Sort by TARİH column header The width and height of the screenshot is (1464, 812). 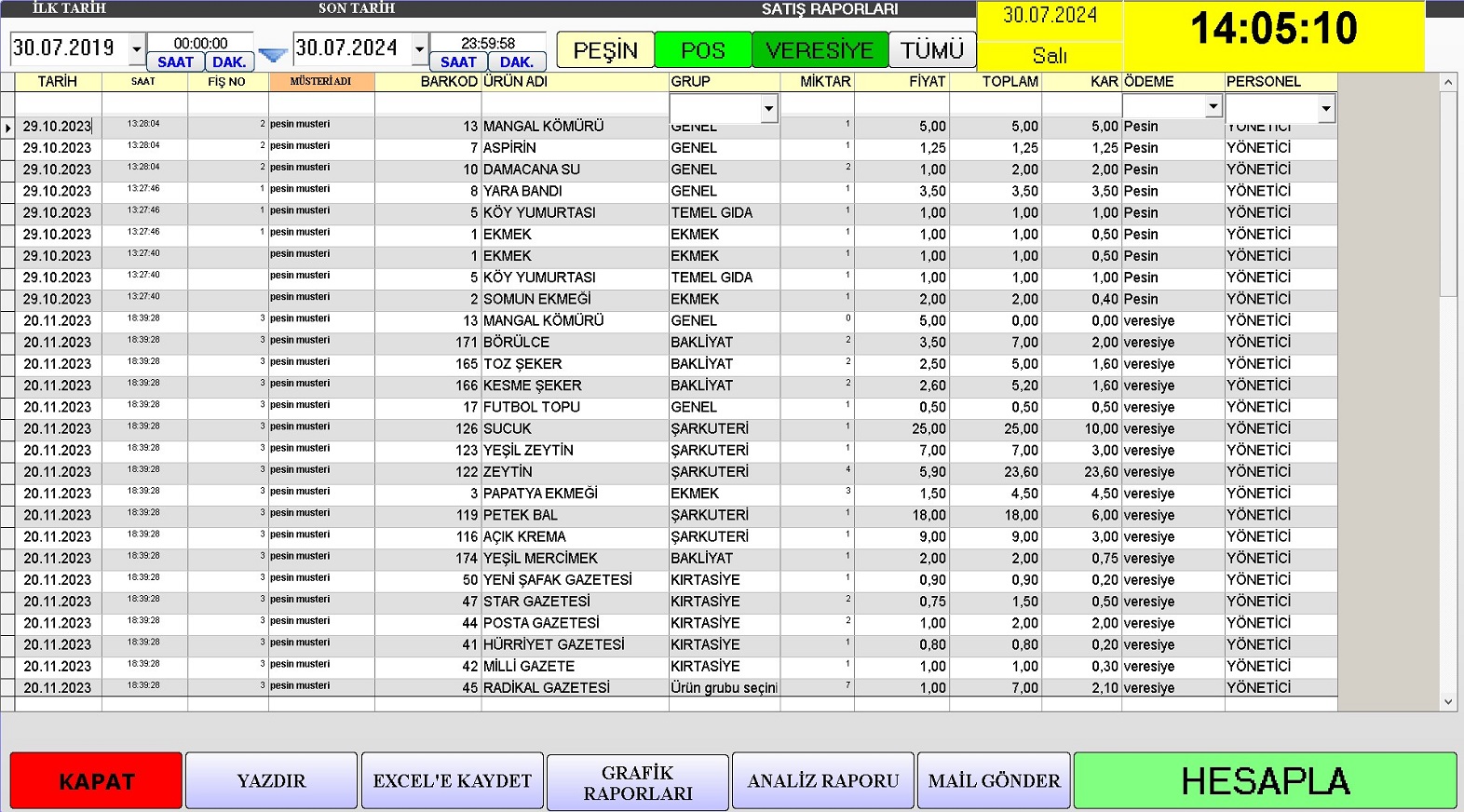[58, 82]
